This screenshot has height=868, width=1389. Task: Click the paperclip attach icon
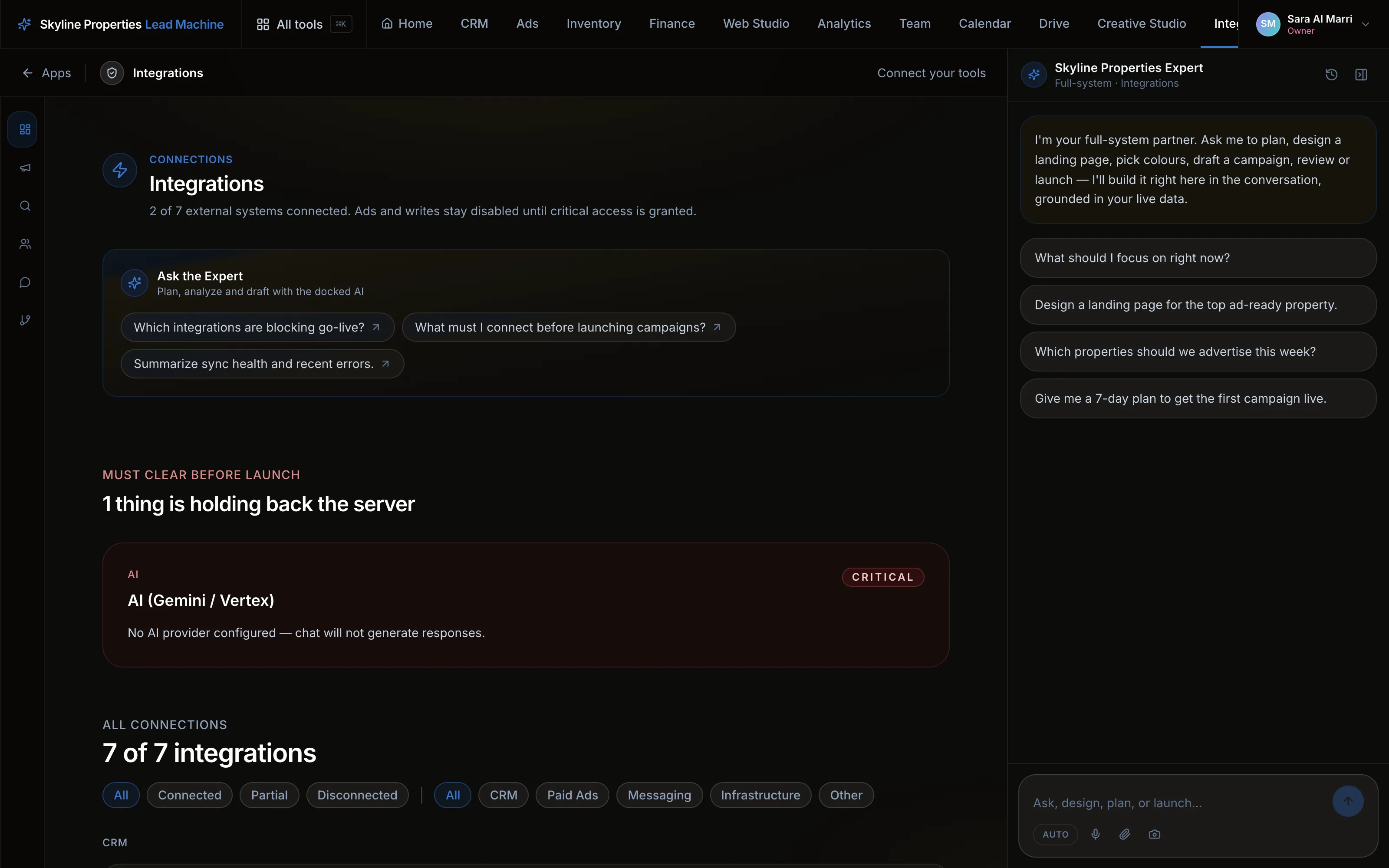pyautogui.click(x=1125, y=834)
